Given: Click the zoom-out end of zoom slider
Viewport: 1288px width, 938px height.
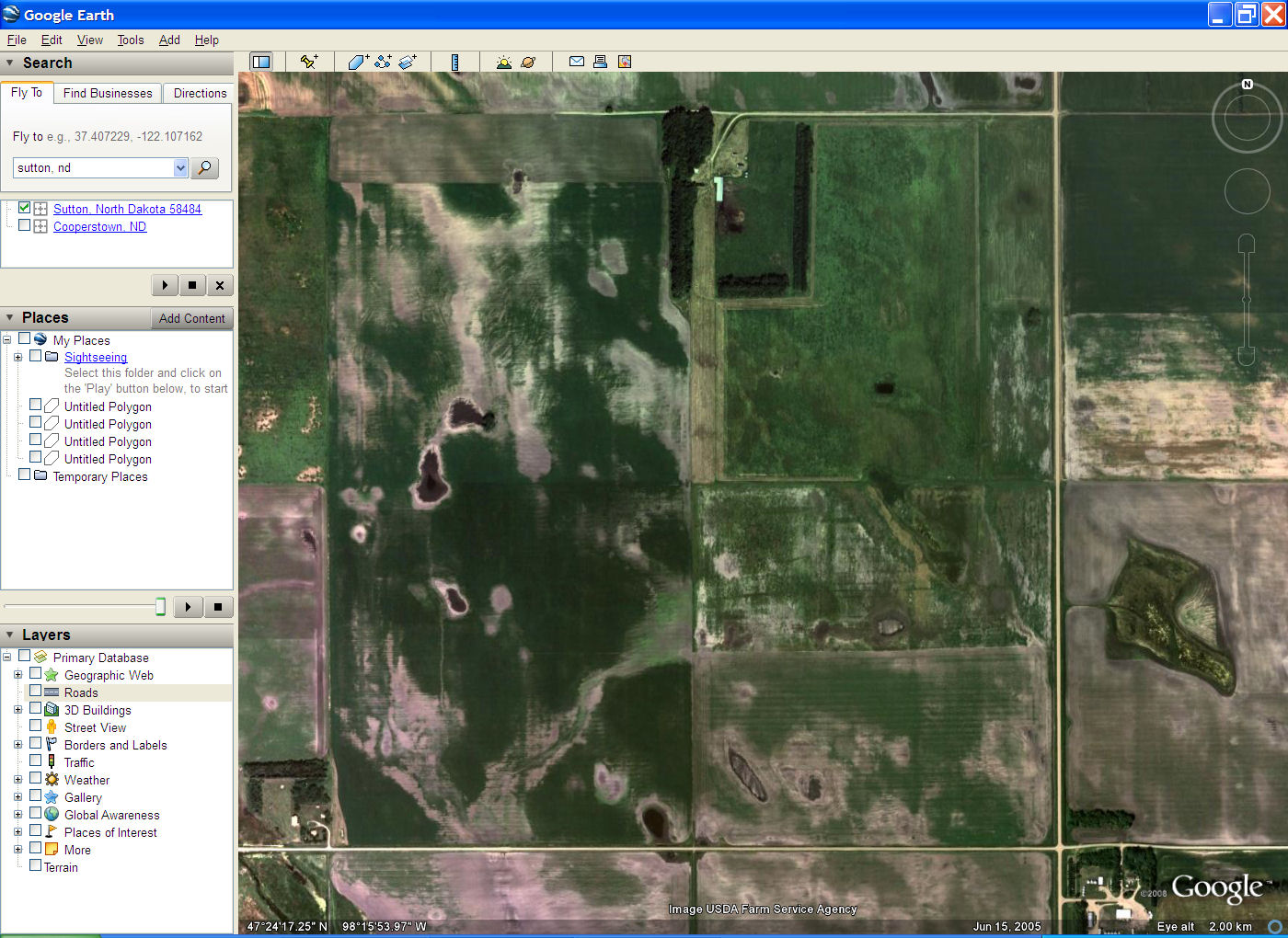Looking at the screenshot, I should tap(1247, 357).
